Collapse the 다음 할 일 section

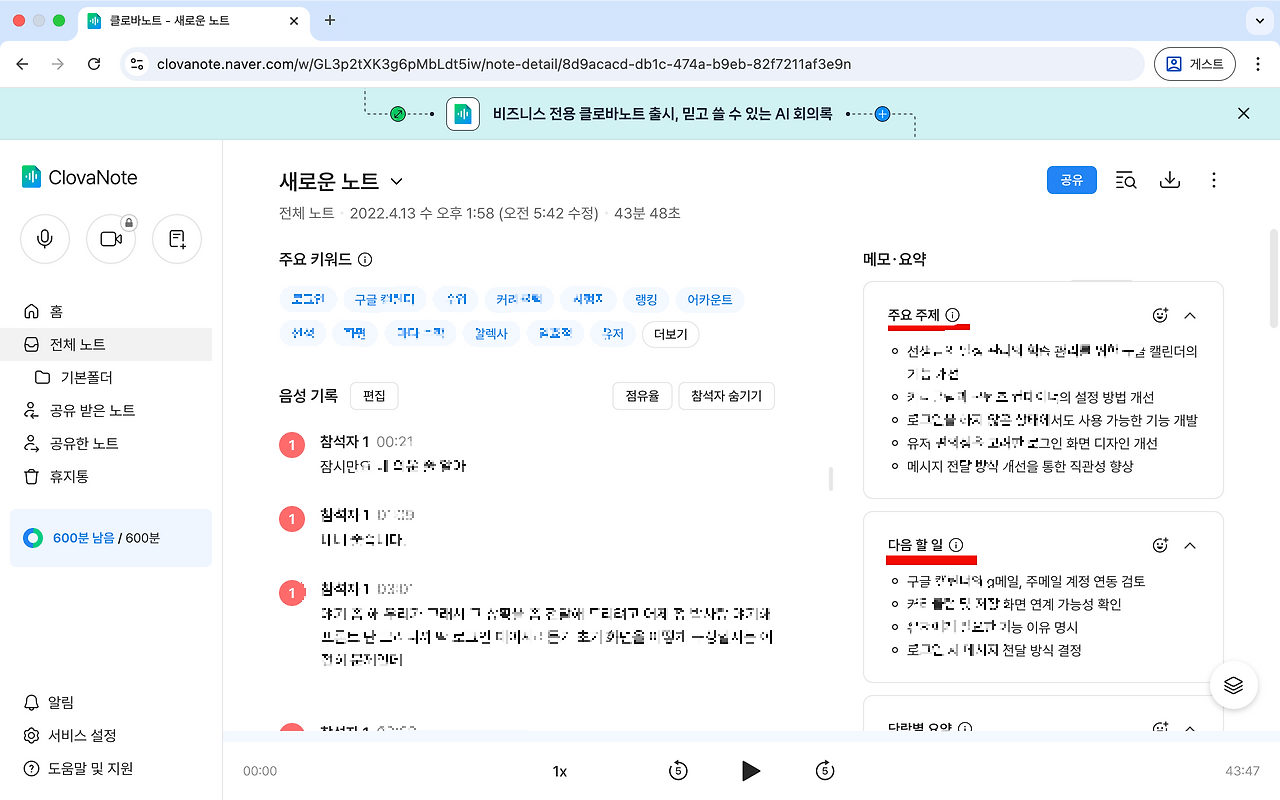(x=1190, y=545)
